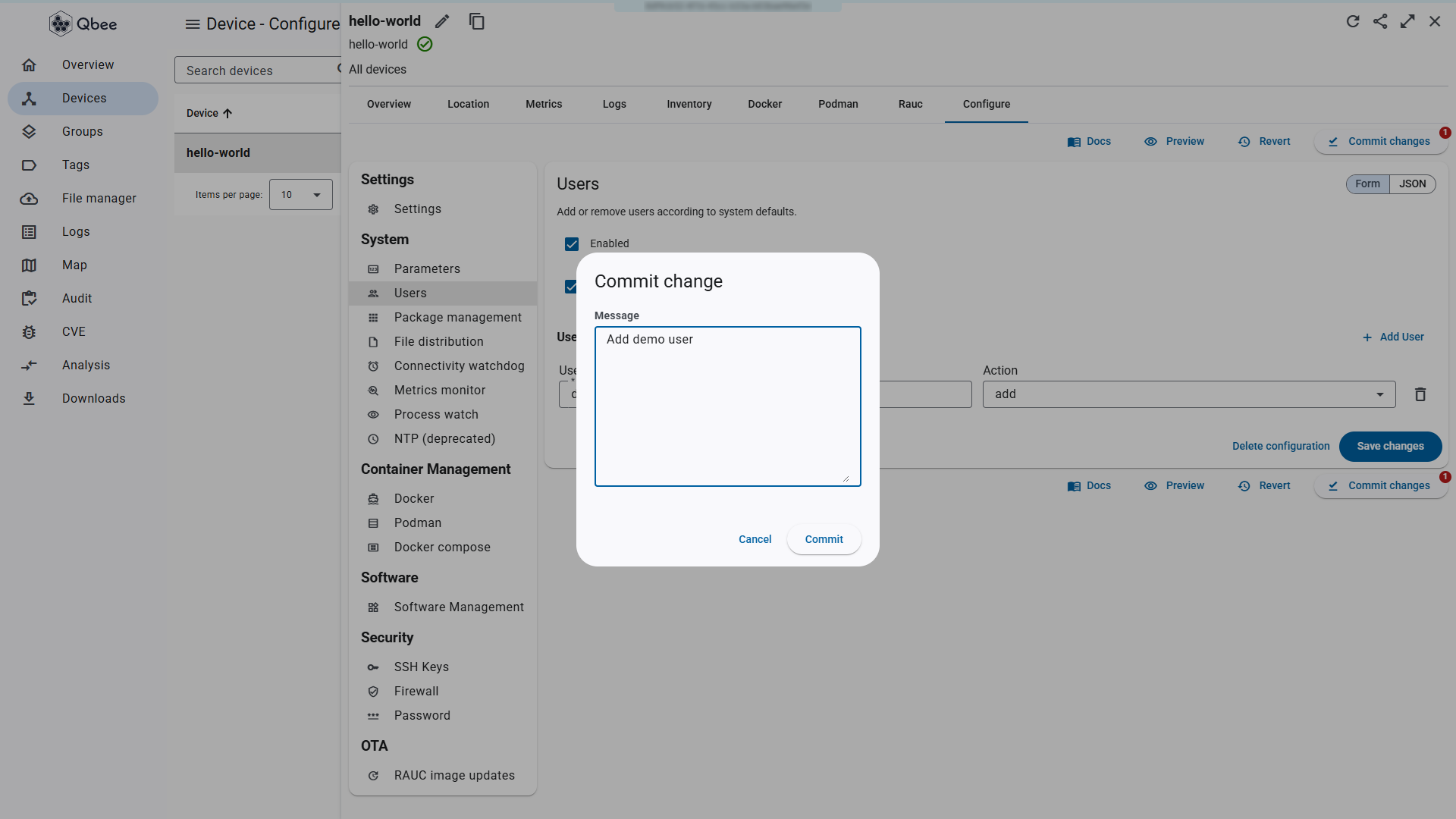Toggle the hamburger navigation menu icon
Image resolution: width=1456 pixels, height=819 pixels.
[193, 24]
